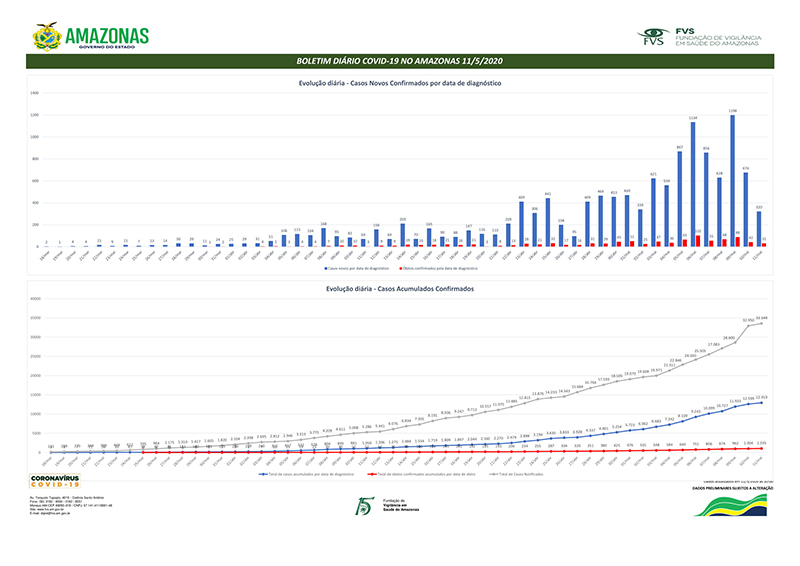Click the final grey line point 33.644

[x=763, y=323]
